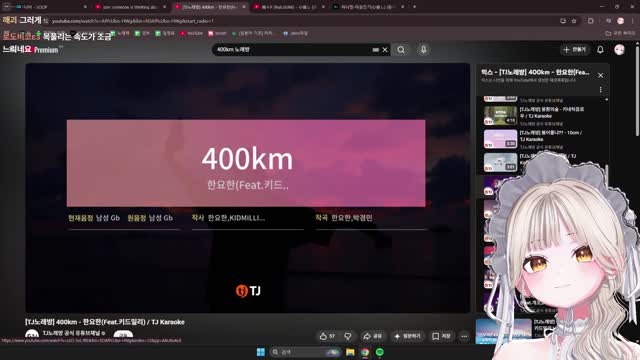Open on-screen keyboard icon in search box

click(x=376, y=50)
